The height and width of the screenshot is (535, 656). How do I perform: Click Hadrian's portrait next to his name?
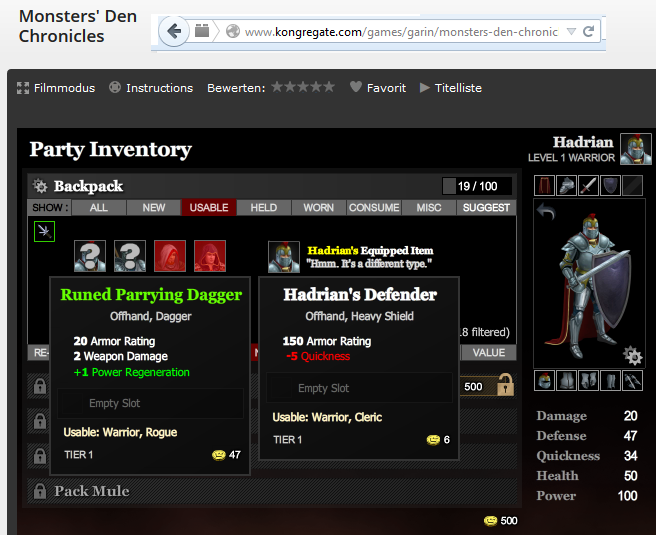coord(635,149)
